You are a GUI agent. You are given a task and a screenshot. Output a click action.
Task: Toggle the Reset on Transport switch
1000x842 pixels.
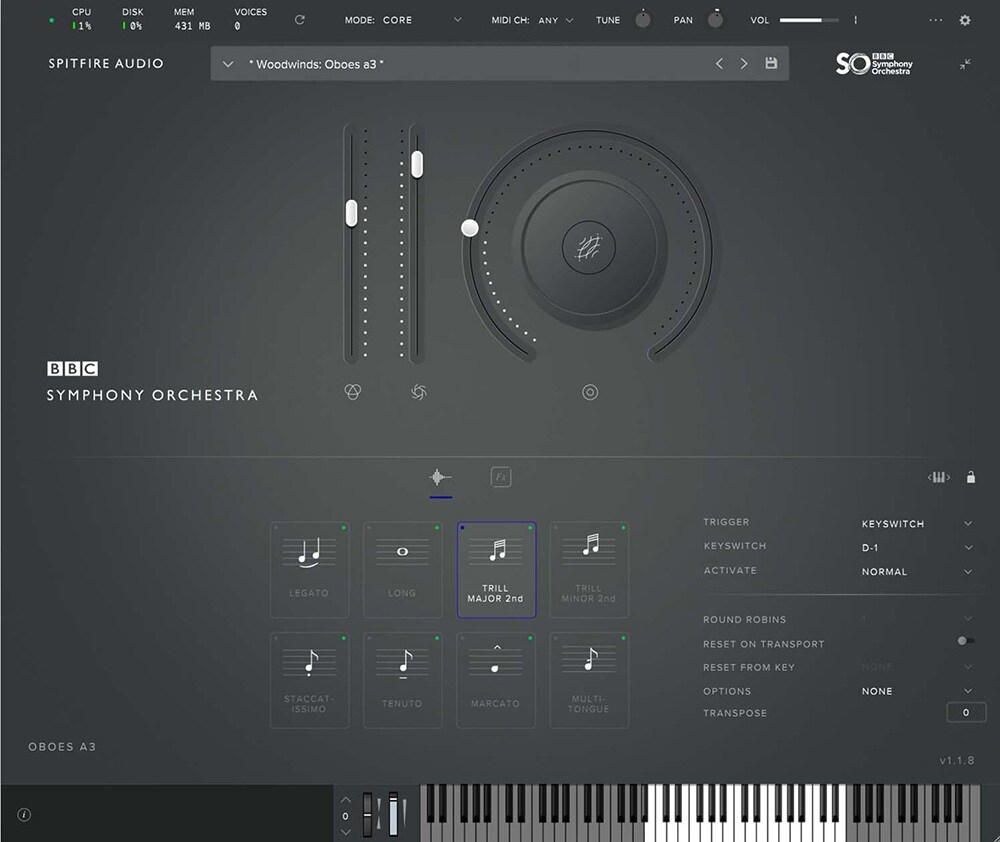(966, 641)
